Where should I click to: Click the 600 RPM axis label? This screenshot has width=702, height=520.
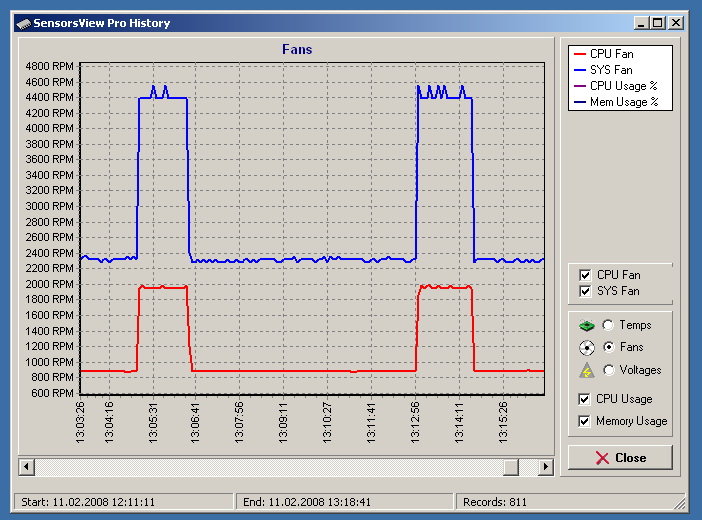pos(52,393)
